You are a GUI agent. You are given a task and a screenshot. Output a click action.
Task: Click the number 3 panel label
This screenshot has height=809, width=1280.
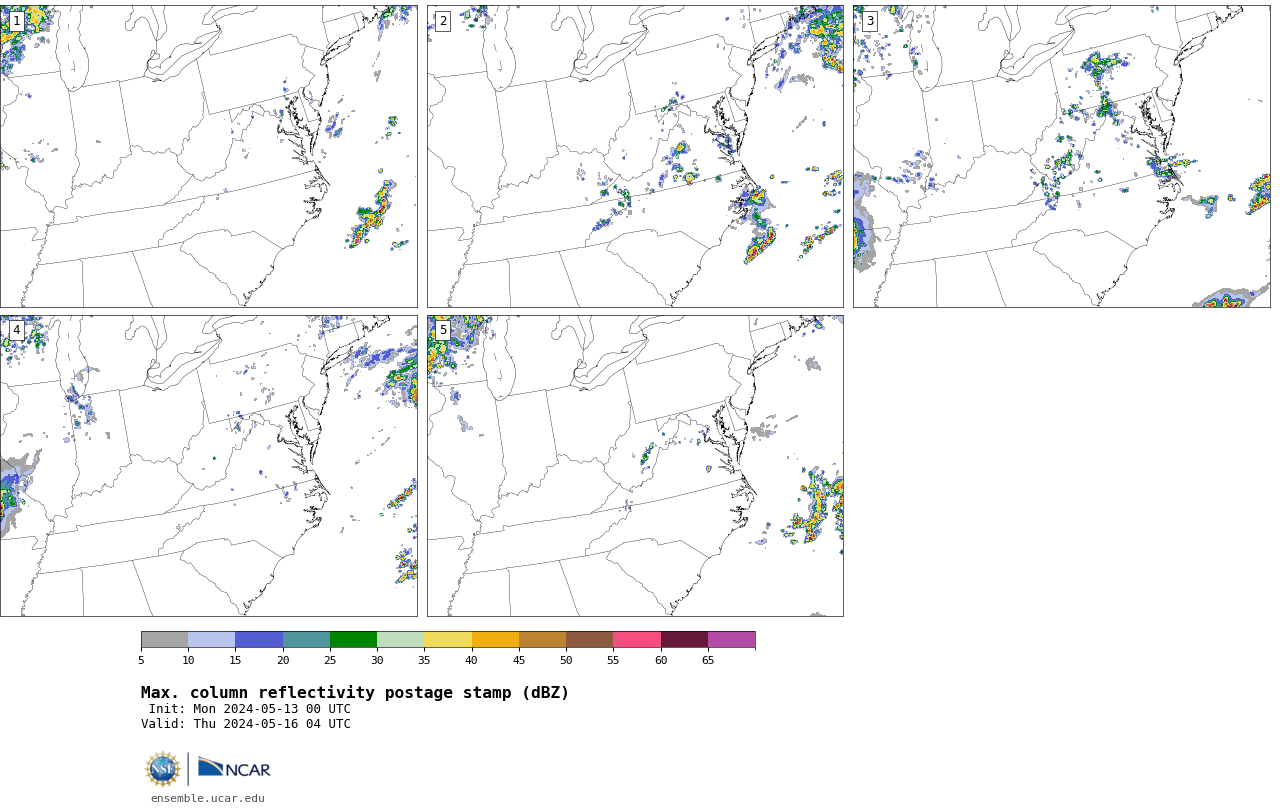pos(869,21)
